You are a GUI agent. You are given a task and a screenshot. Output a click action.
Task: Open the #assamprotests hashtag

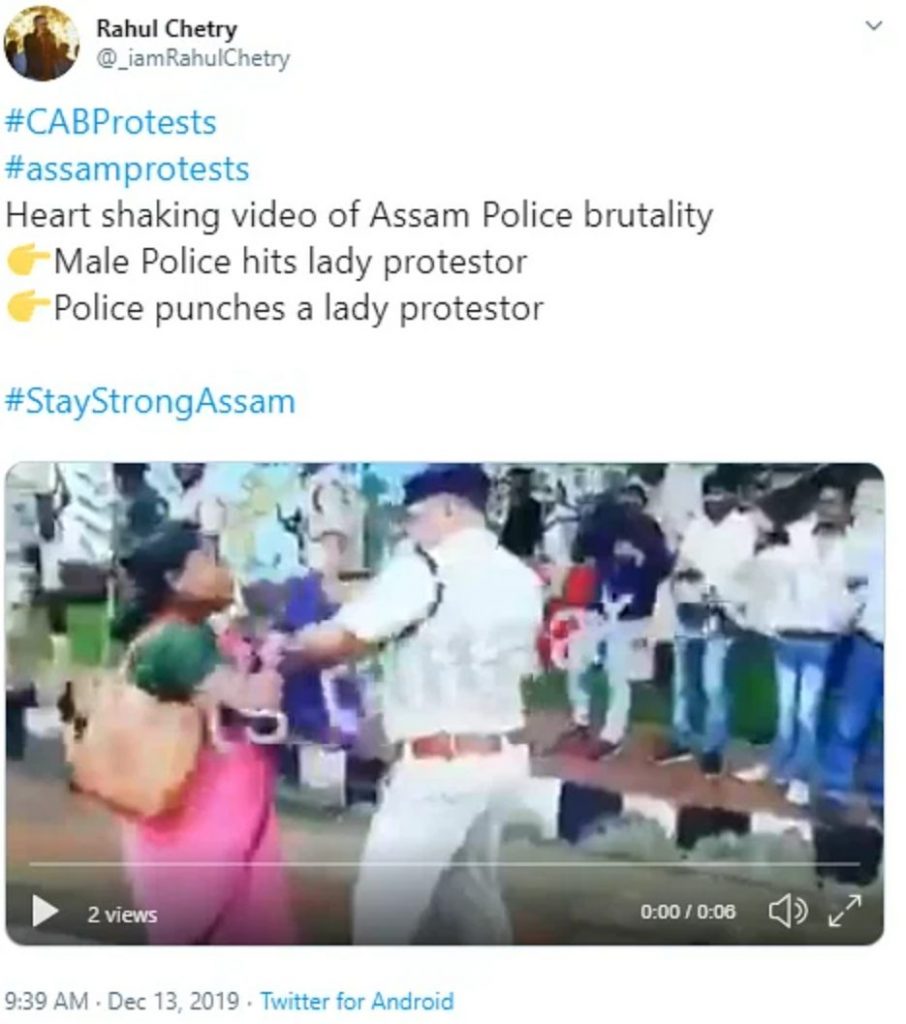(x=127, y=169)
